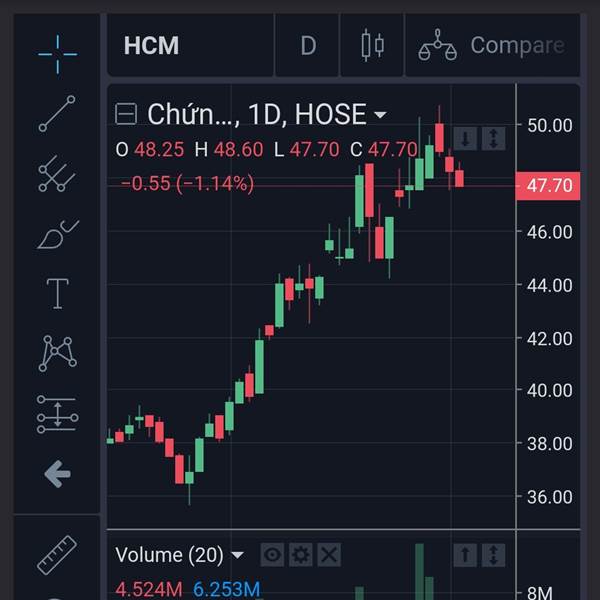600x600 pixels.
Task: Toggle Volume indicator visibility eye icon
Action: pyautogui.click(x=272, y=554)
